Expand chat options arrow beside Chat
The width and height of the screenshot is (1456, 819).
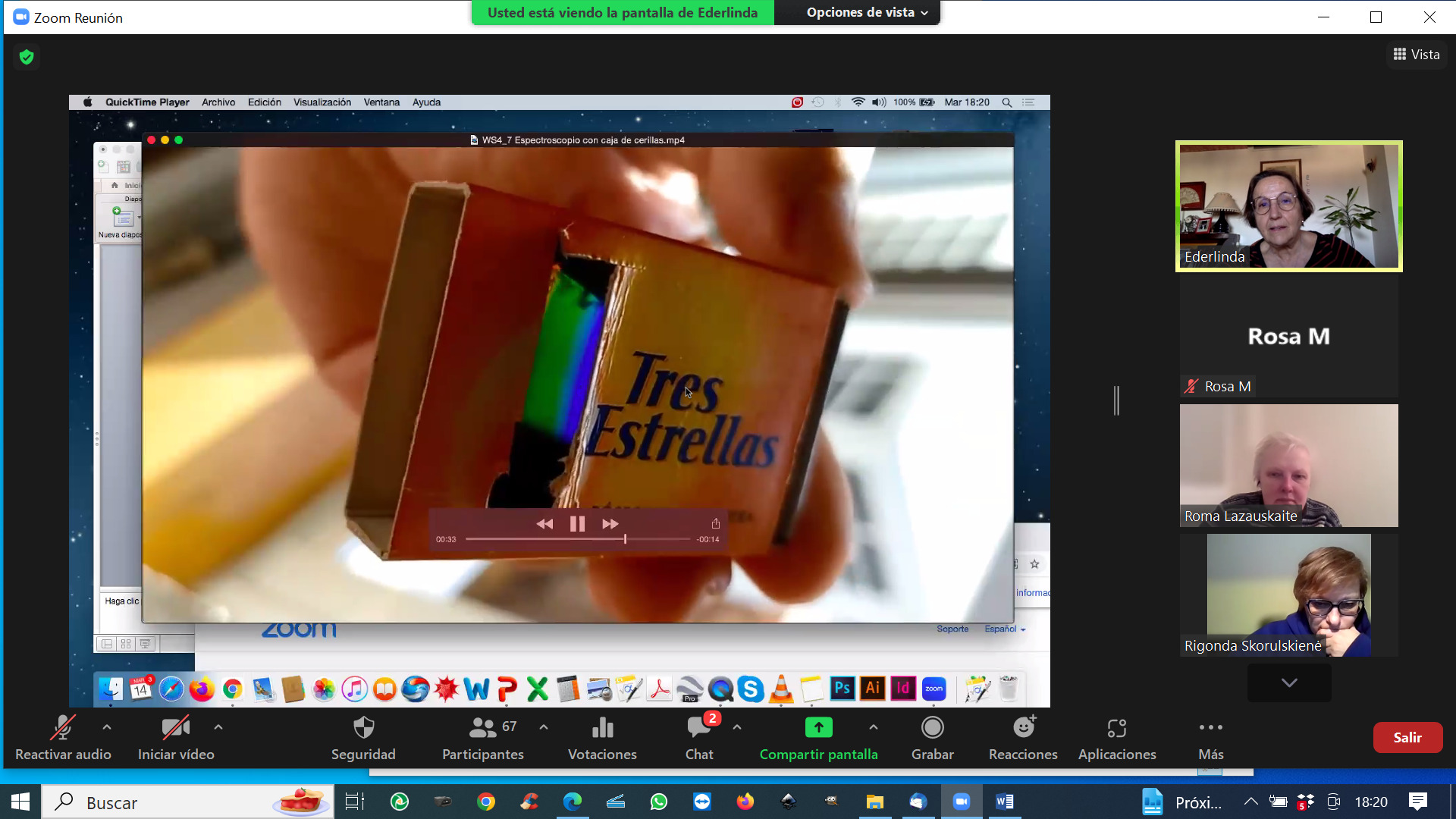click(x=737, y=726)
